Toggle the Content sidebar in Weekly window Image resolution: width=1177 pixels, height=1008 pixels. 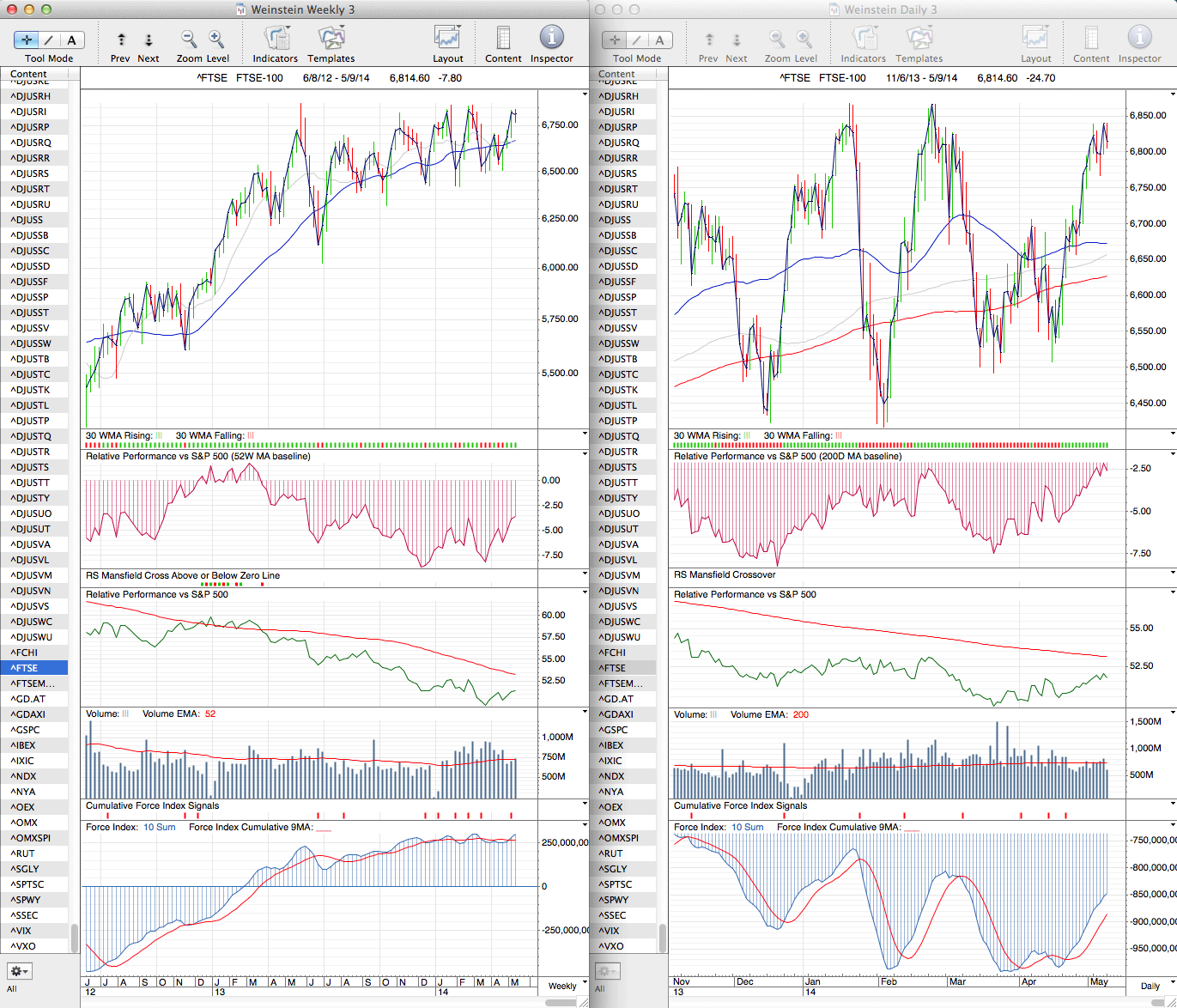(503, 39)
